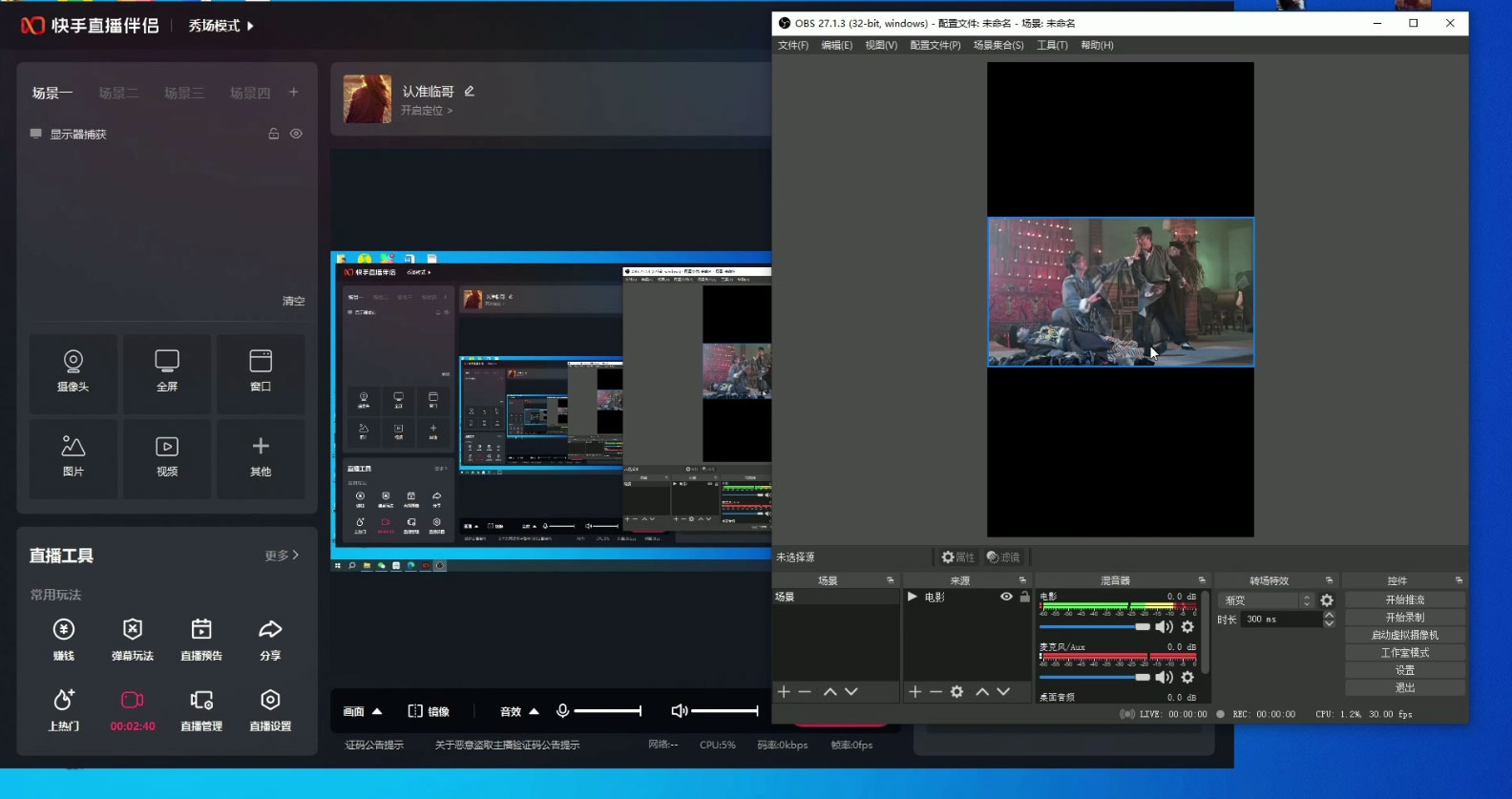This screenshot has width=1512, height=799.
Task: Open 直播预告 live preview scheduling
Action: click(201, 639)
